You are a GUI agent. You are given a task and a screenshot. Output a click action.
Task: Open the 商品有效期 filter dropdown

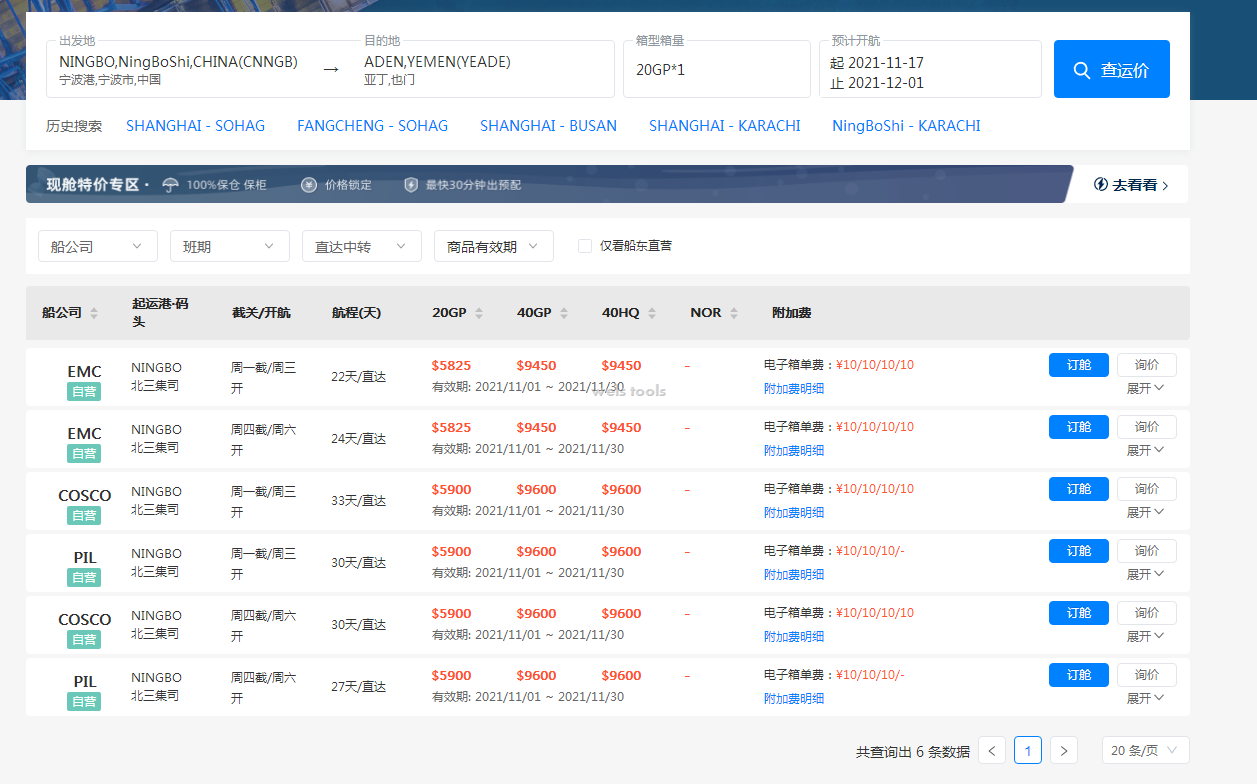tap(493, 246)
